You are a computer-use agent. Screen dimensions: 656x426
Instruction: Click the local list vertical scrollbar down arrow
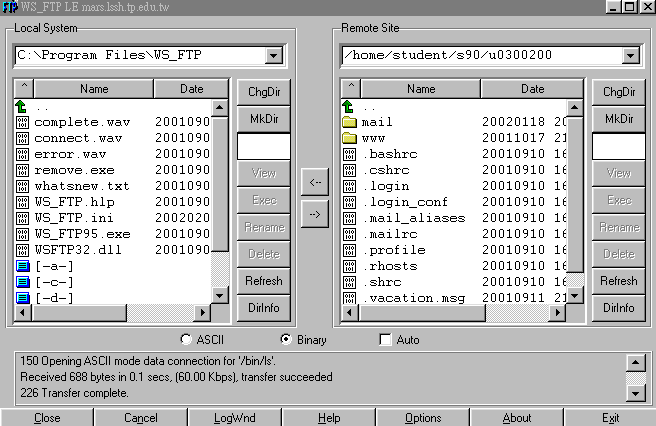coord(220,295)
